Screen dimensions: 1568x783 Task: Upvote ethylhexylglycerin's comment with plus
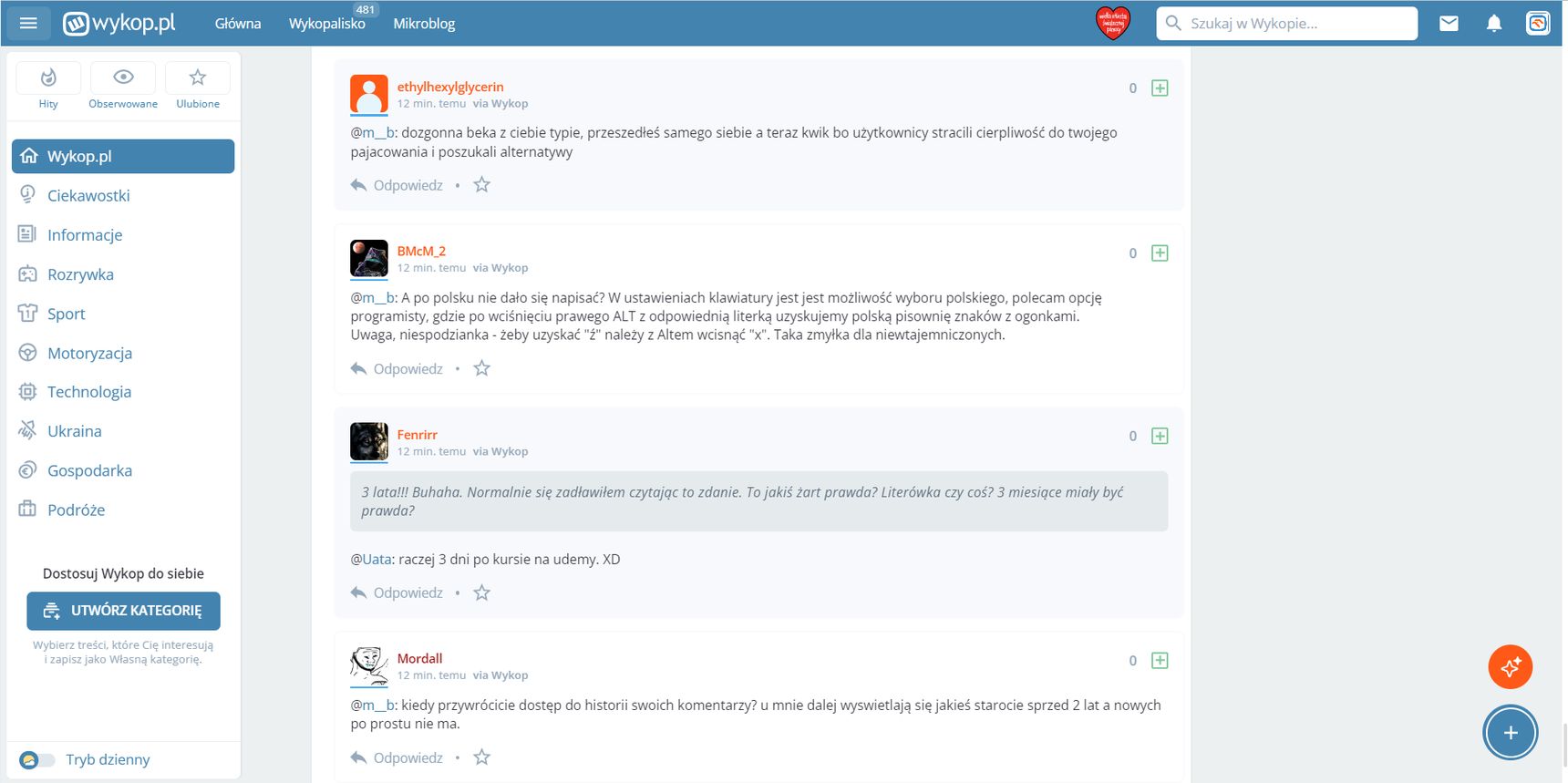click(x=1160, y=88)
